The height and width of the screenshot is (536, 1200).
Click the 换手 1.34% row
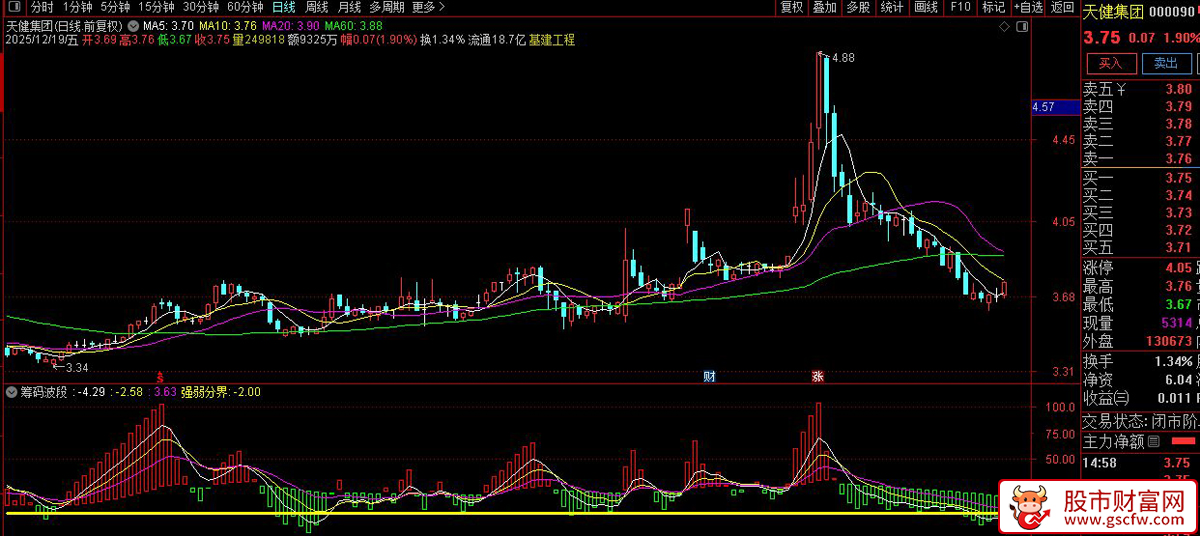(x=1139, y=361)
